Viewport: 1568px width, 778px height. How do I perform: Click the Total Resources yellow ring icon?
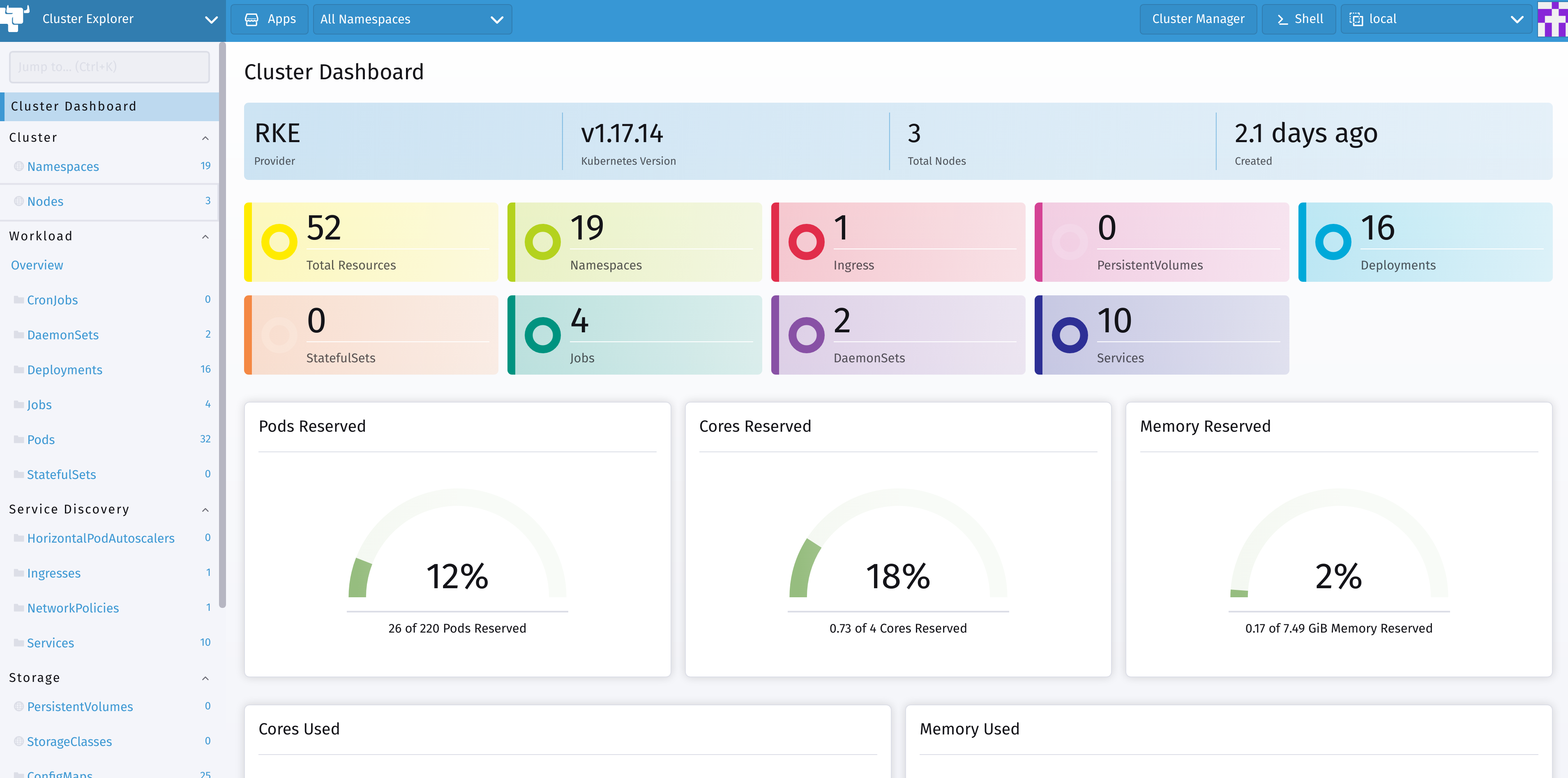279,242
